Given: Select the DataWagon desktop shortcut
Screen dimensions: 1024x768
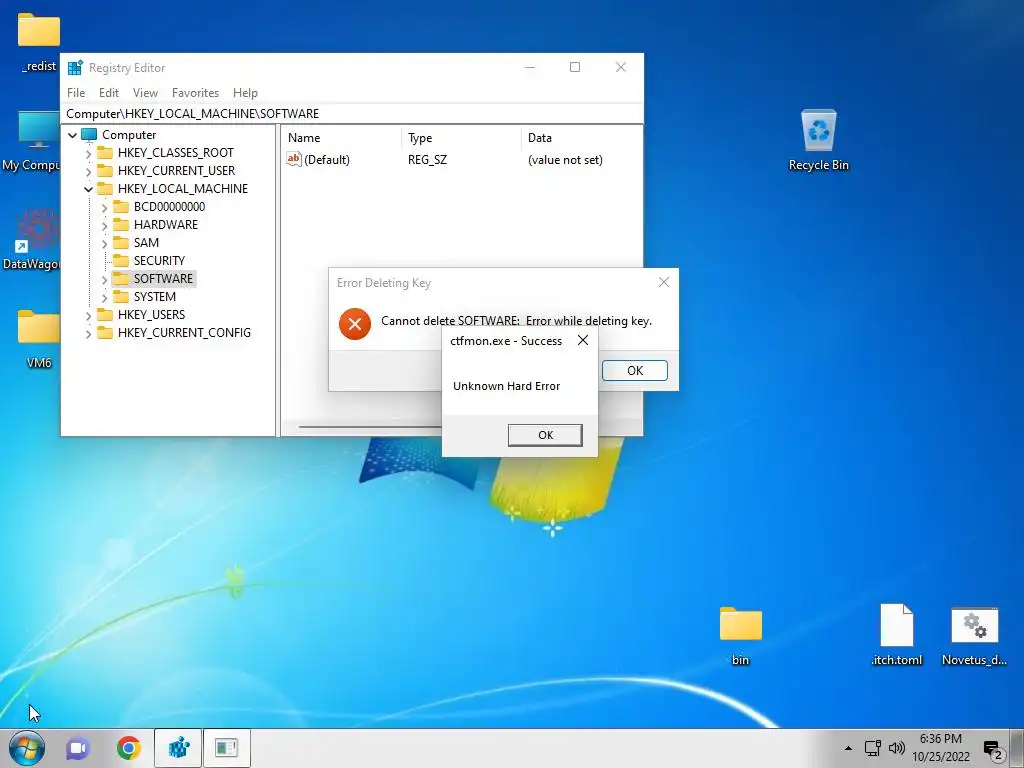Looking at the screenshot, I should coord(31,240).
